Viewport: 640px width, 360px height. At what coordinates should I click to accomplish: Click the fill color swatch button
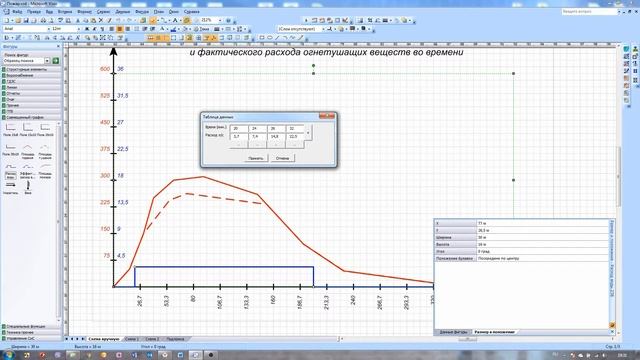(x=185, y=29)
